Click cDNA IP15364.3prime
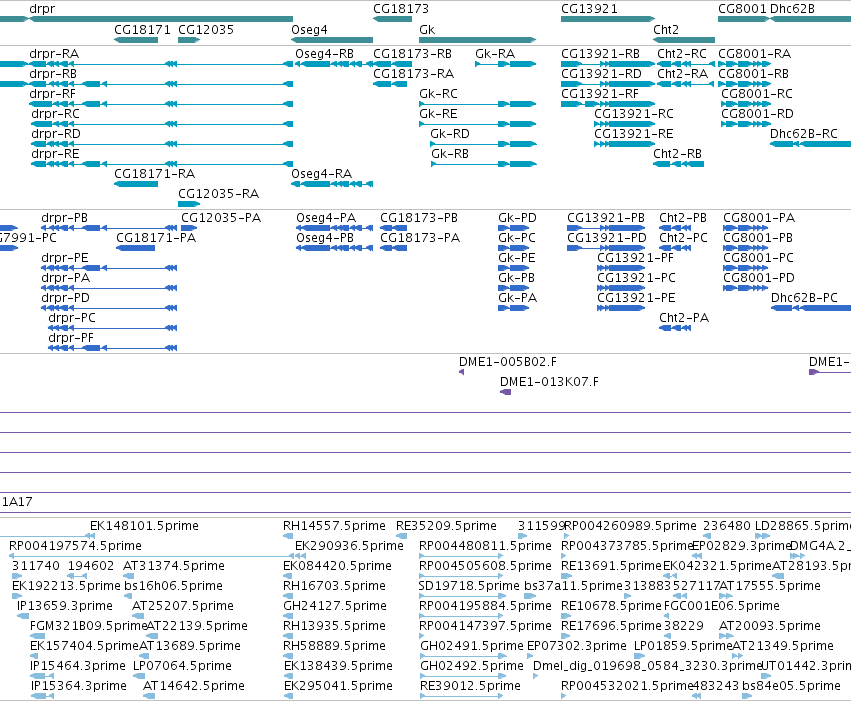This screenshot has height=701, width=851. (42, 696)
